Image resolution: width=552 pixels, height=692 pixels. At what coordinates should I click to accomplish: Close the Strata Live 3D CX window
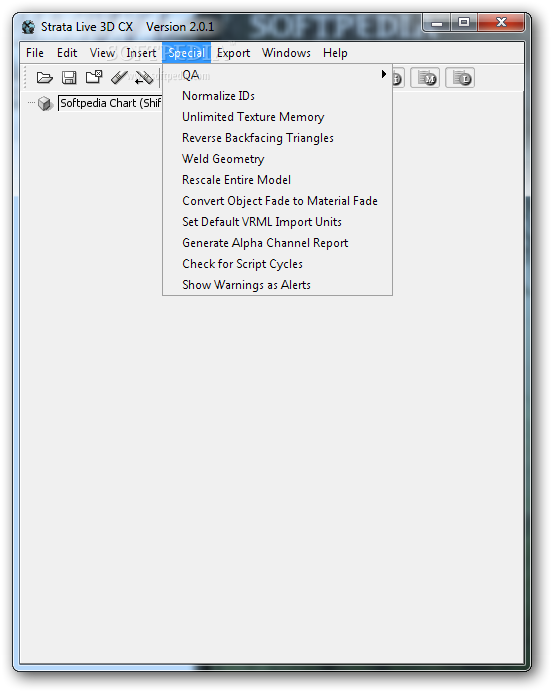tap(501, 23)
